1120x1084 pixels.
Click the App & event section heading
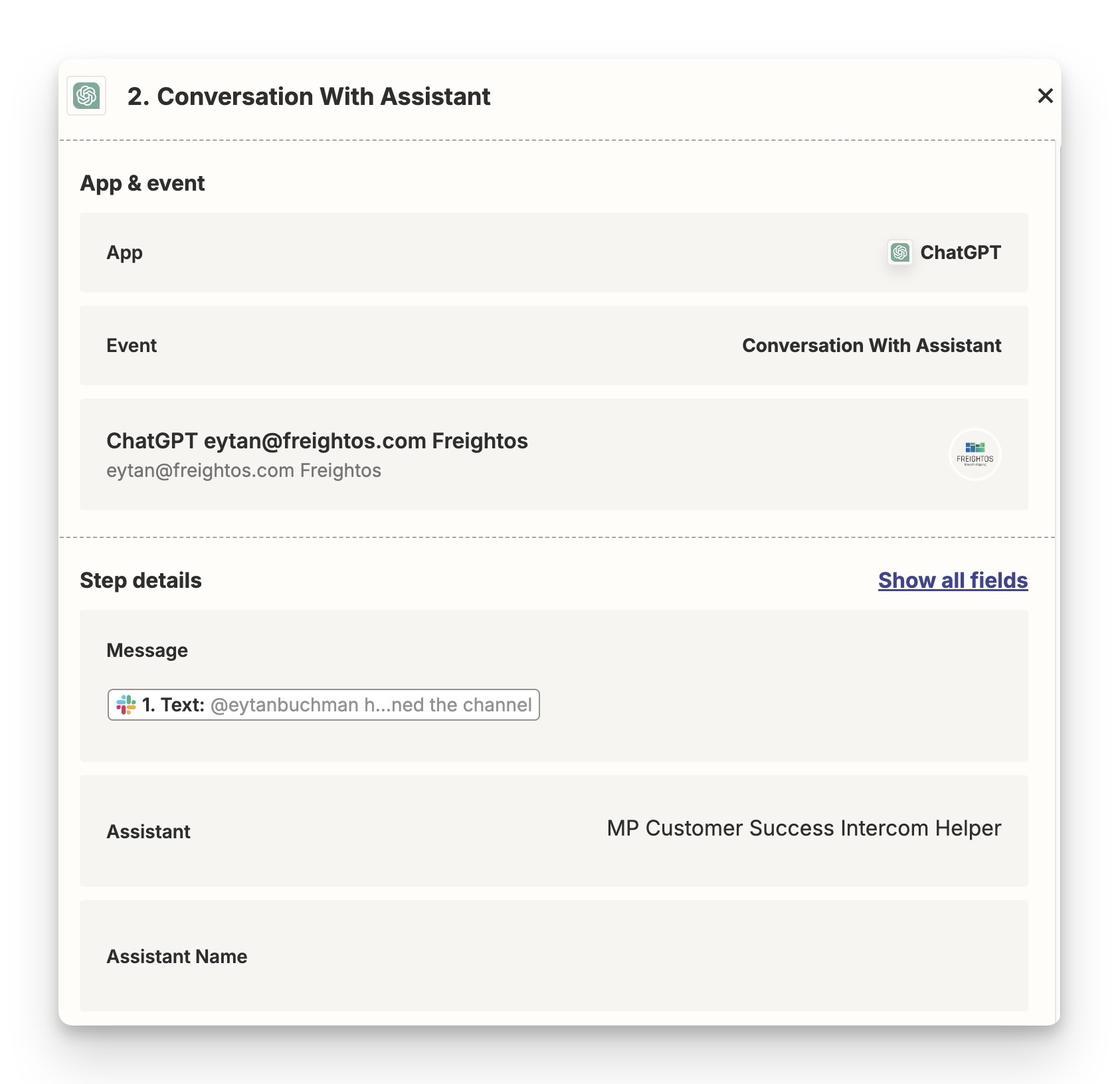tap(142, 183)
